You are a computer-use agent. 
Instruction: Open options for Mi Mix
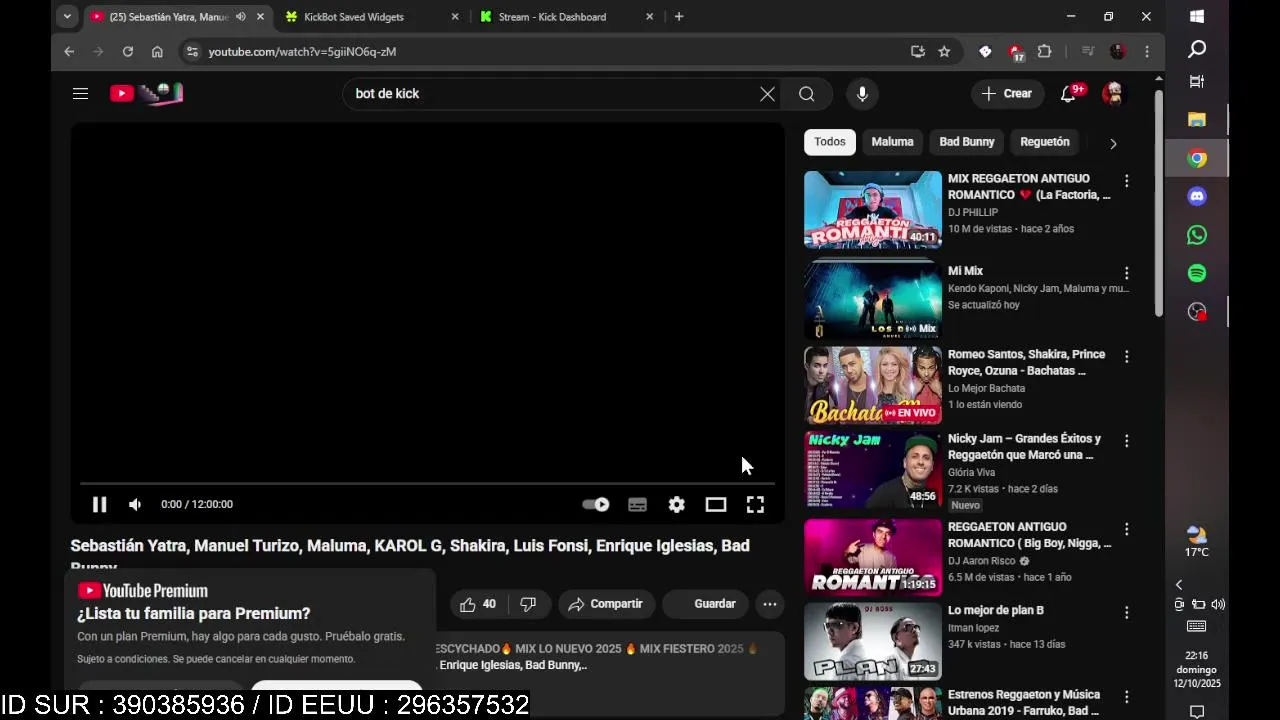1126,273
